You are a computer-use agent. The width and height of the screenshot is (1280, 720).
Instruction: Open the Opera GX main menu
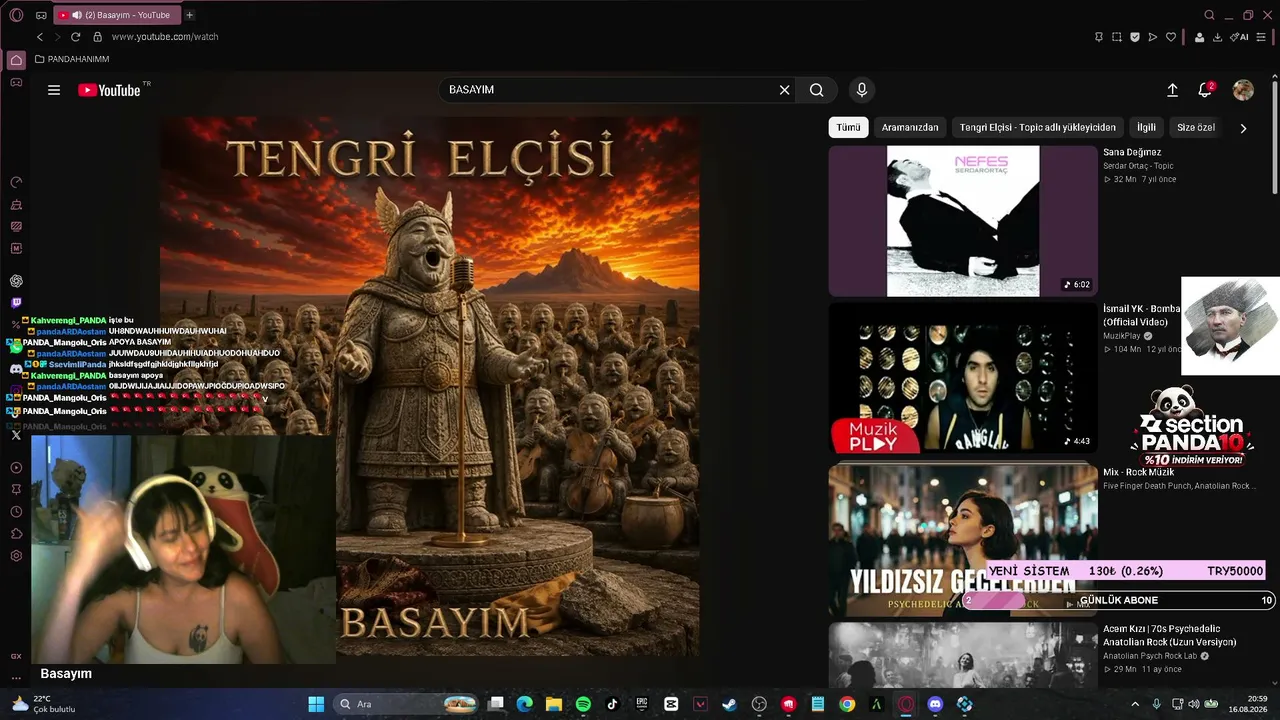16,15
